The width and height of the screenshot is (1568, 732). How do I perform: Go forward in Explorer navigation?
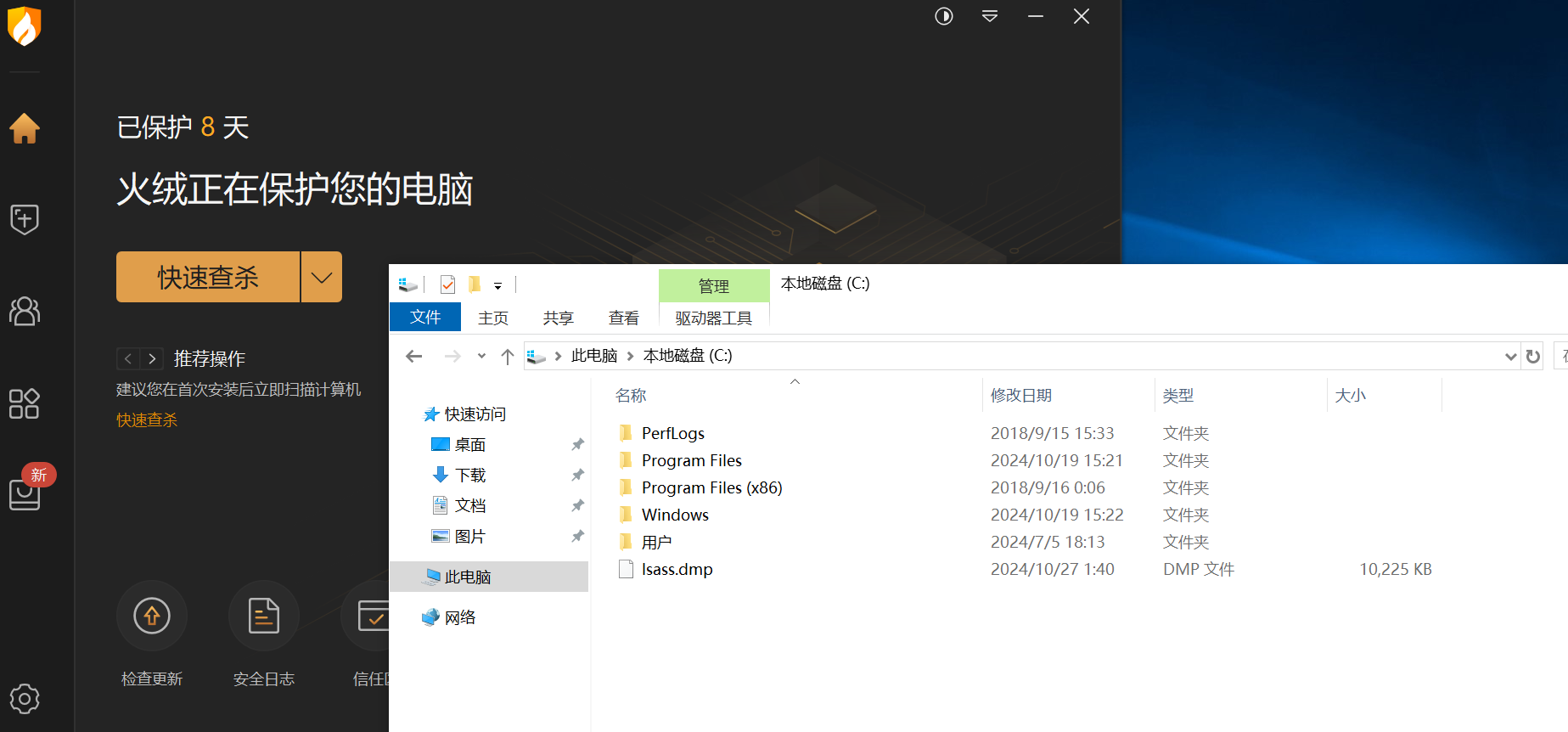click(x=452, y=356)
